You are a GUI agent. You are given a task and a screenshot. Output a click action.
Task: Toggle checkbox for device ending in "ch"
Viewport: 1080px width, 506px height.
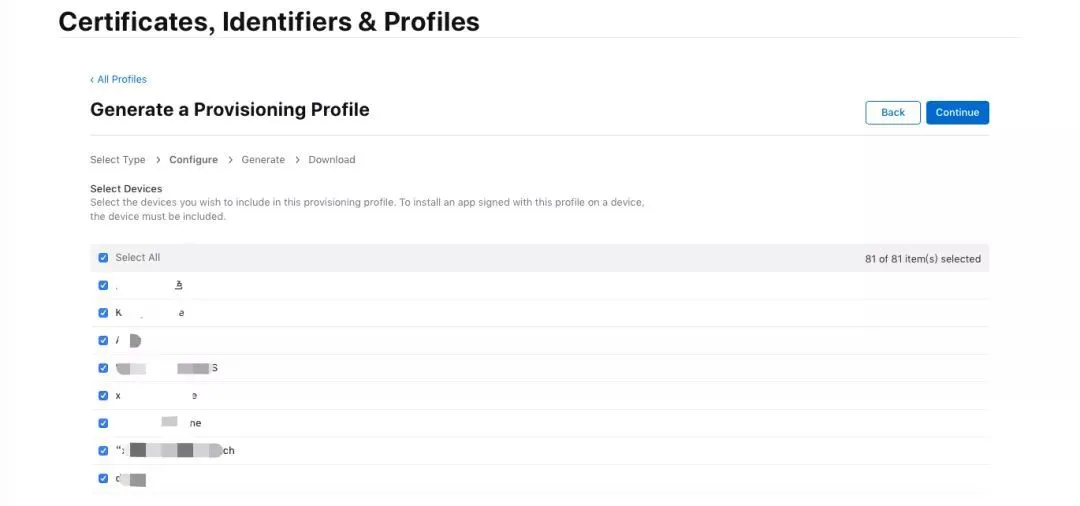coord(103,451)
